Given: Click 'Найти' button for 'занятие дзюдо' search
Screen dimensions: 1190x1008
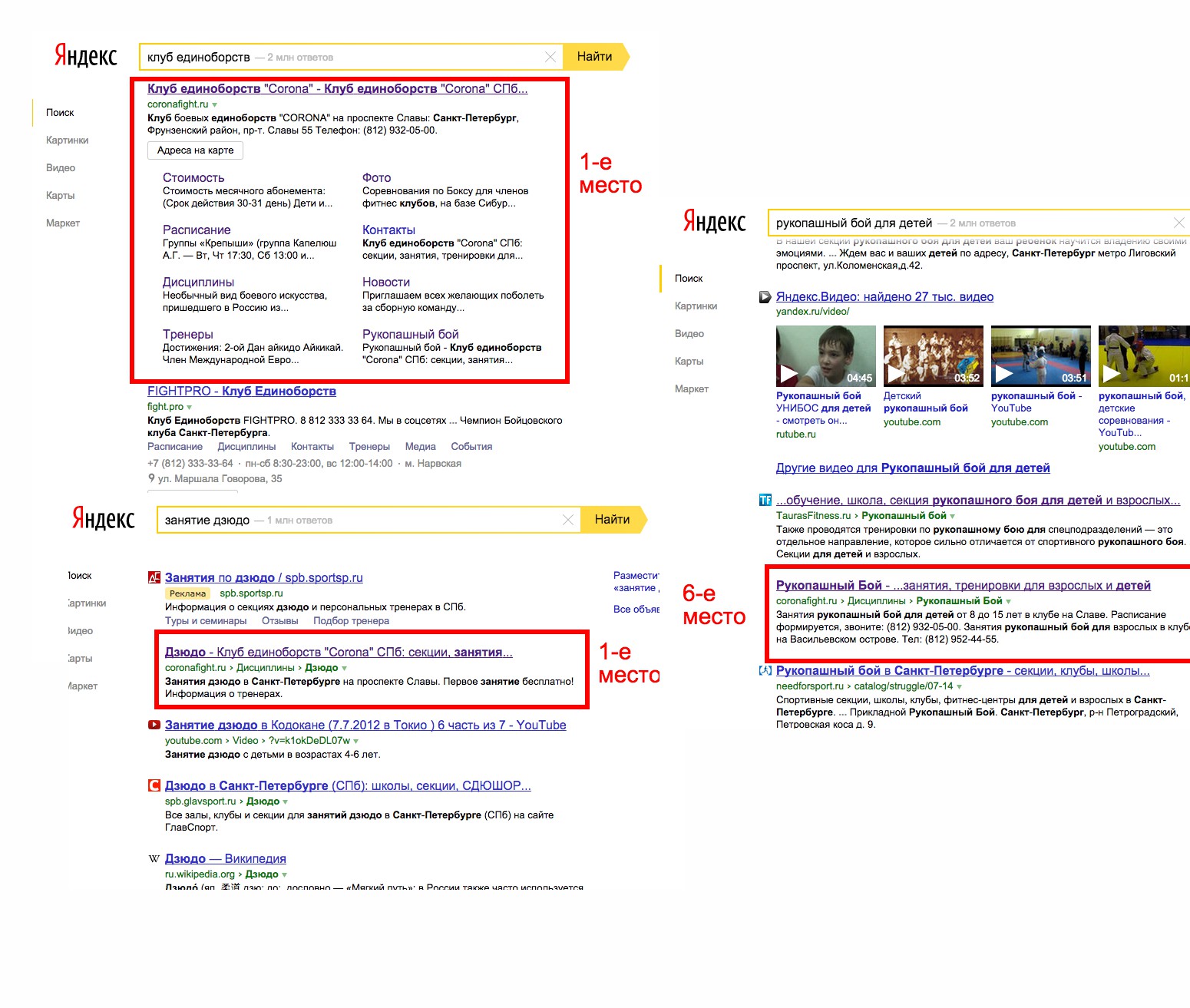Looking at the screenshot, I should [613, 520].
